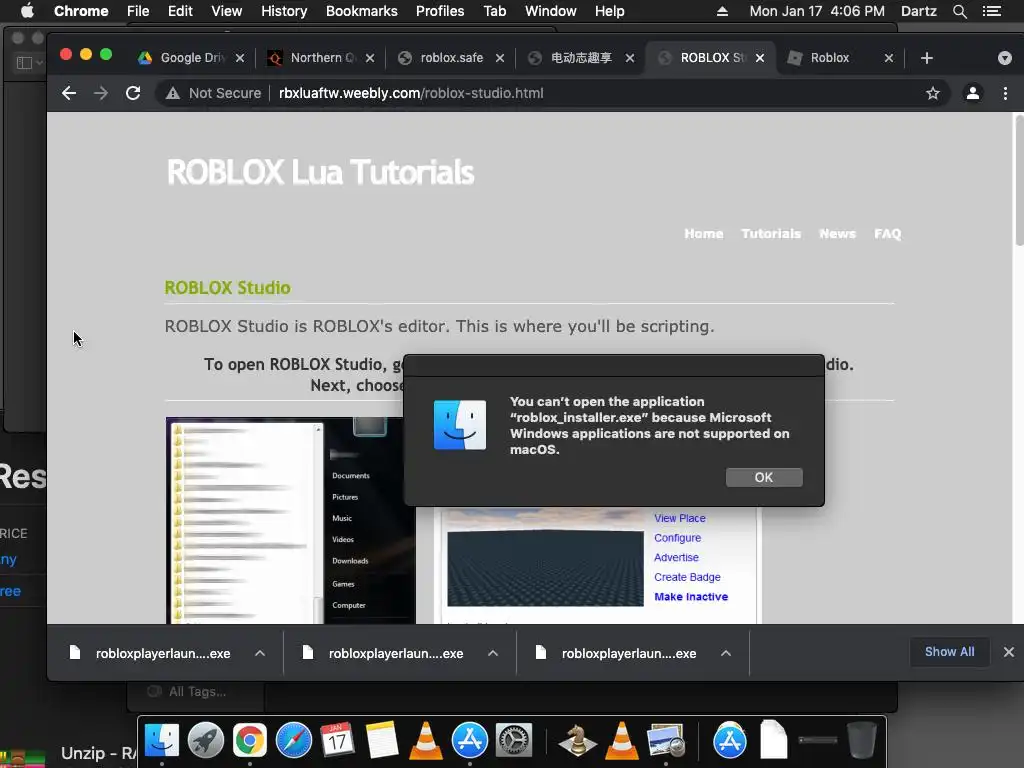Open Control Center icon in the menu bar
1024x768 pixels.
click(x=992, y=11)
